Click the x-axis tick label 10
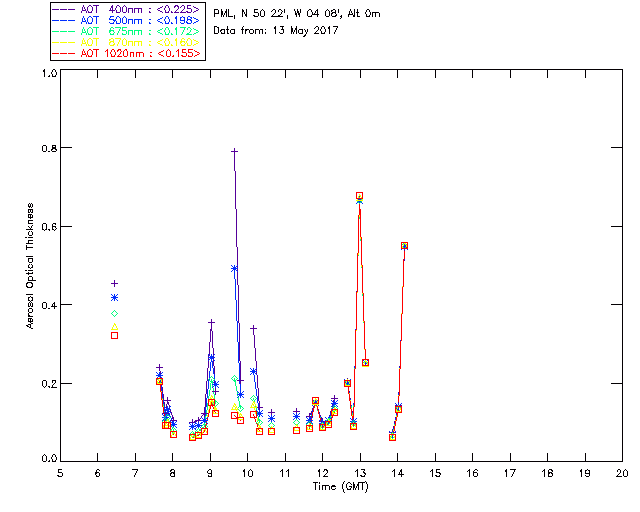Viewport: 640px width, 512px height. click(247, 473)
